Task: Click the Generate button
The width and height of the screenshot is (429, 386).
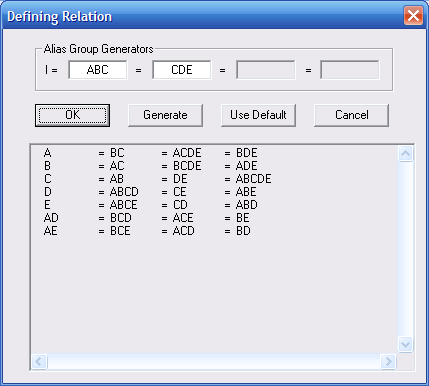Action: click(165, 115)
